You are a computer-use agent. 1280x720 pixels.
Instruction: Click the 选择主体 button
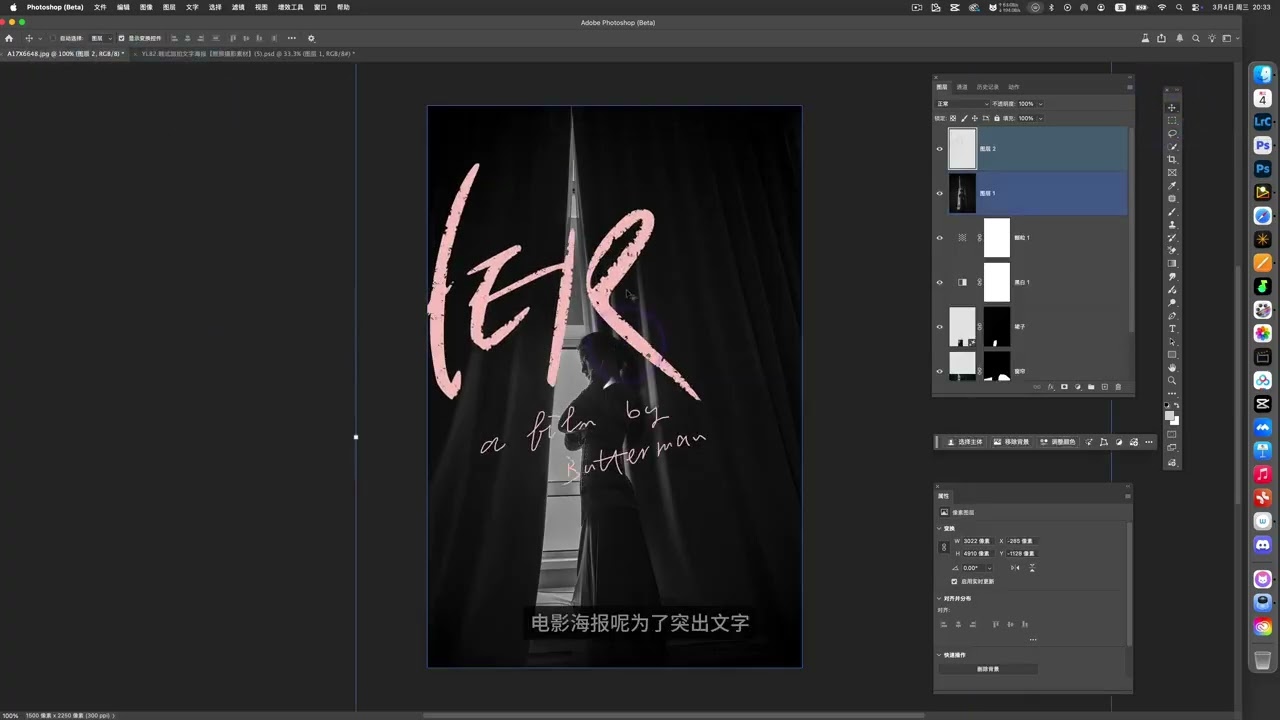tap(965, 442)
